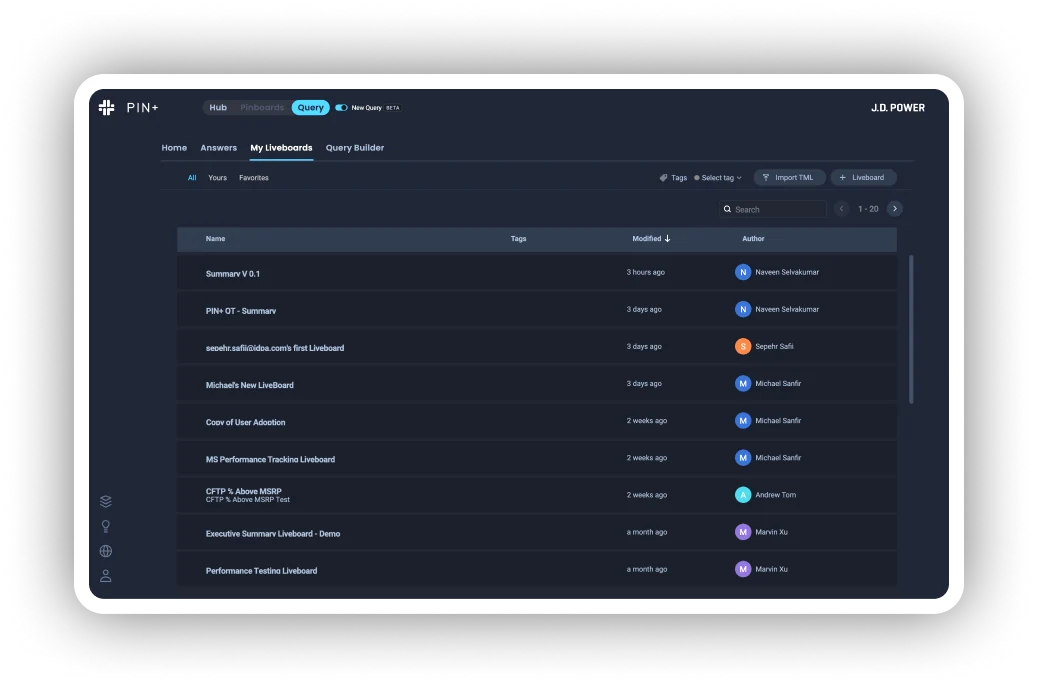Screen dimensions: 1038x688
Task: Click Marvin Xu's avatar on the Executive Summary row
Action: click(743, 532)
